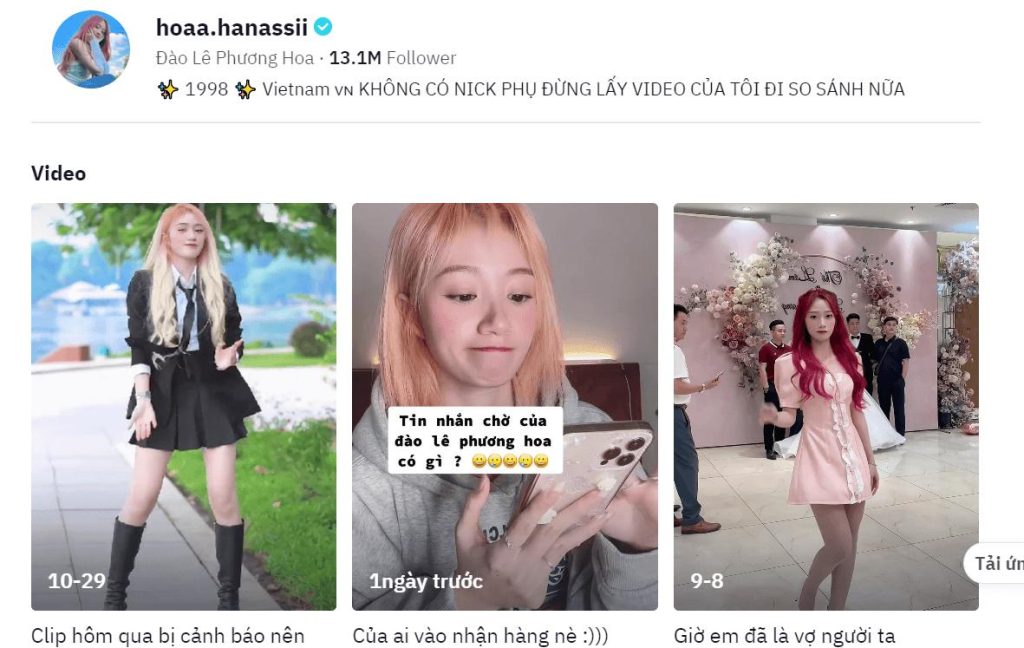Open the 10-29 video thumbnail

pos(184,406)
